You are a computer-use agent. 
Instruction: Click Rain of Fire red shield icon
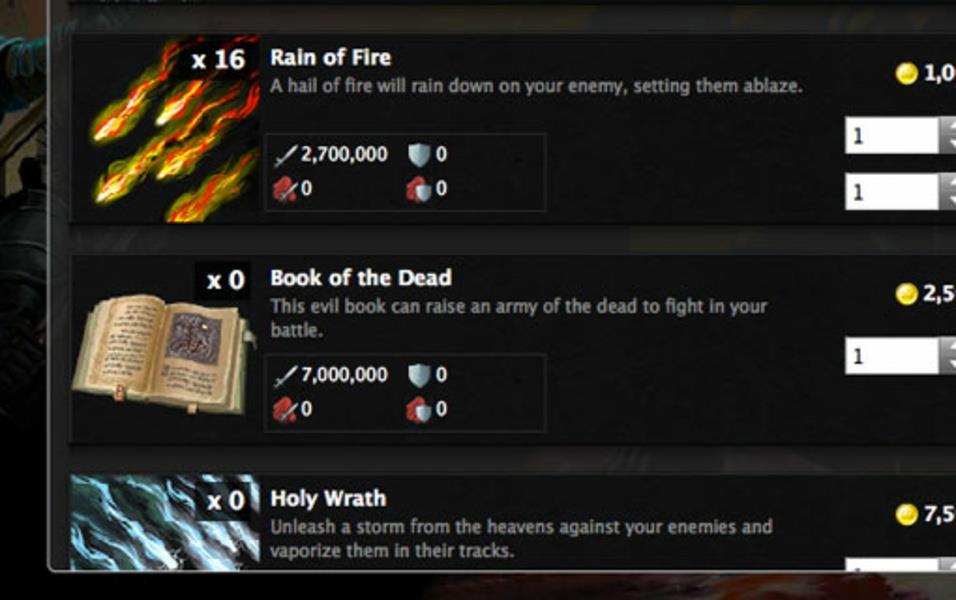pyautogui.click(x=419, y=189)
